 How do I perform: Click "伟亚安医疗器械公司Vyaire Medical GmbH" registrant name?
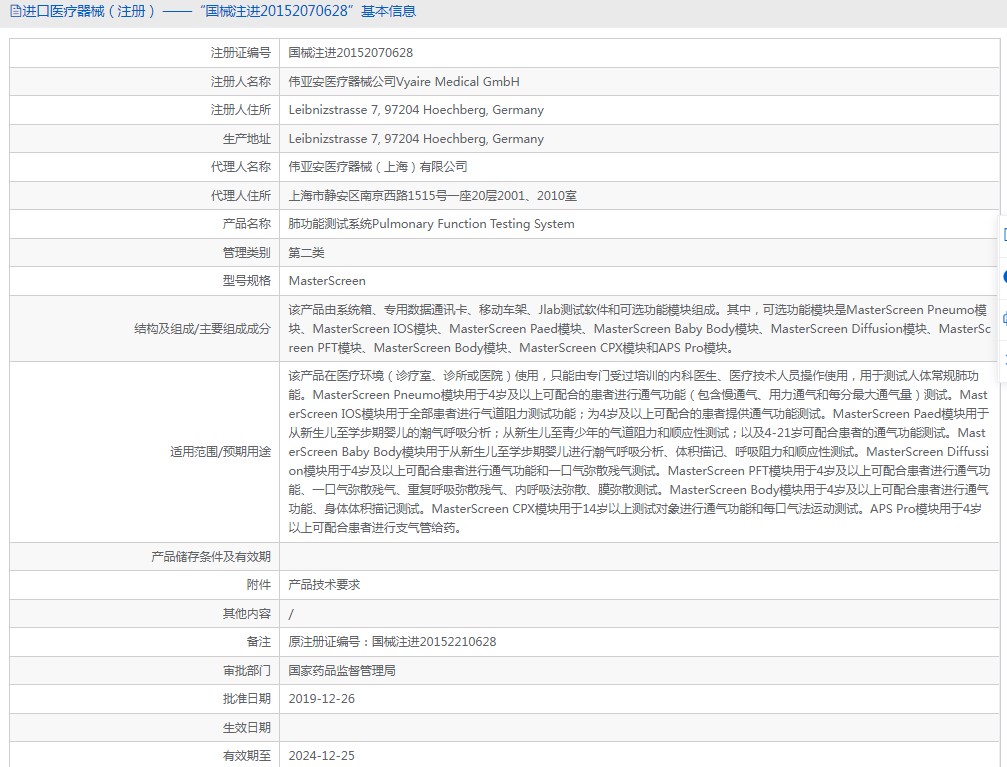tap(404, 82)
